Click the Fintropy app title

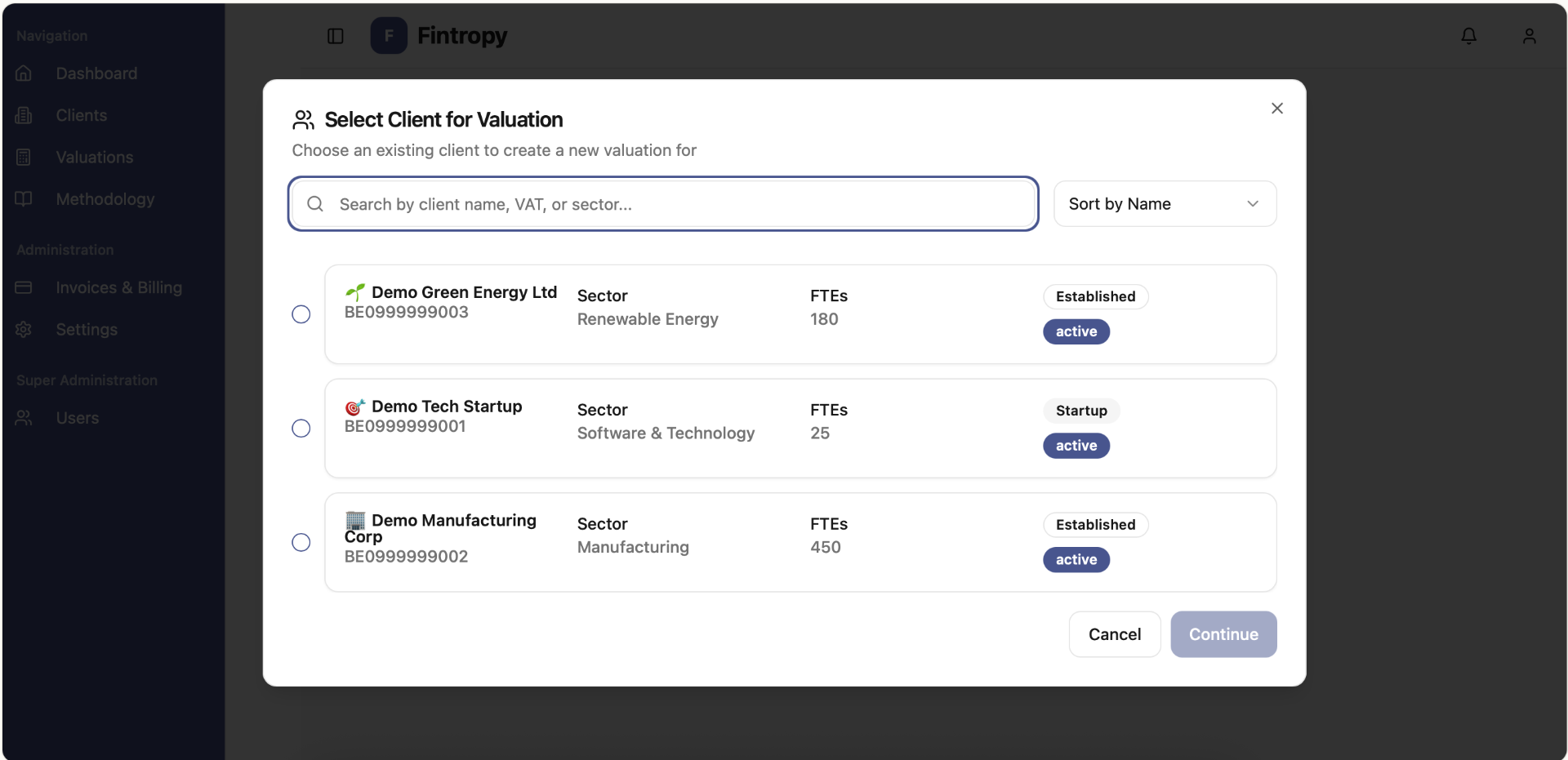pyautogui.click(x=462, y=35)
